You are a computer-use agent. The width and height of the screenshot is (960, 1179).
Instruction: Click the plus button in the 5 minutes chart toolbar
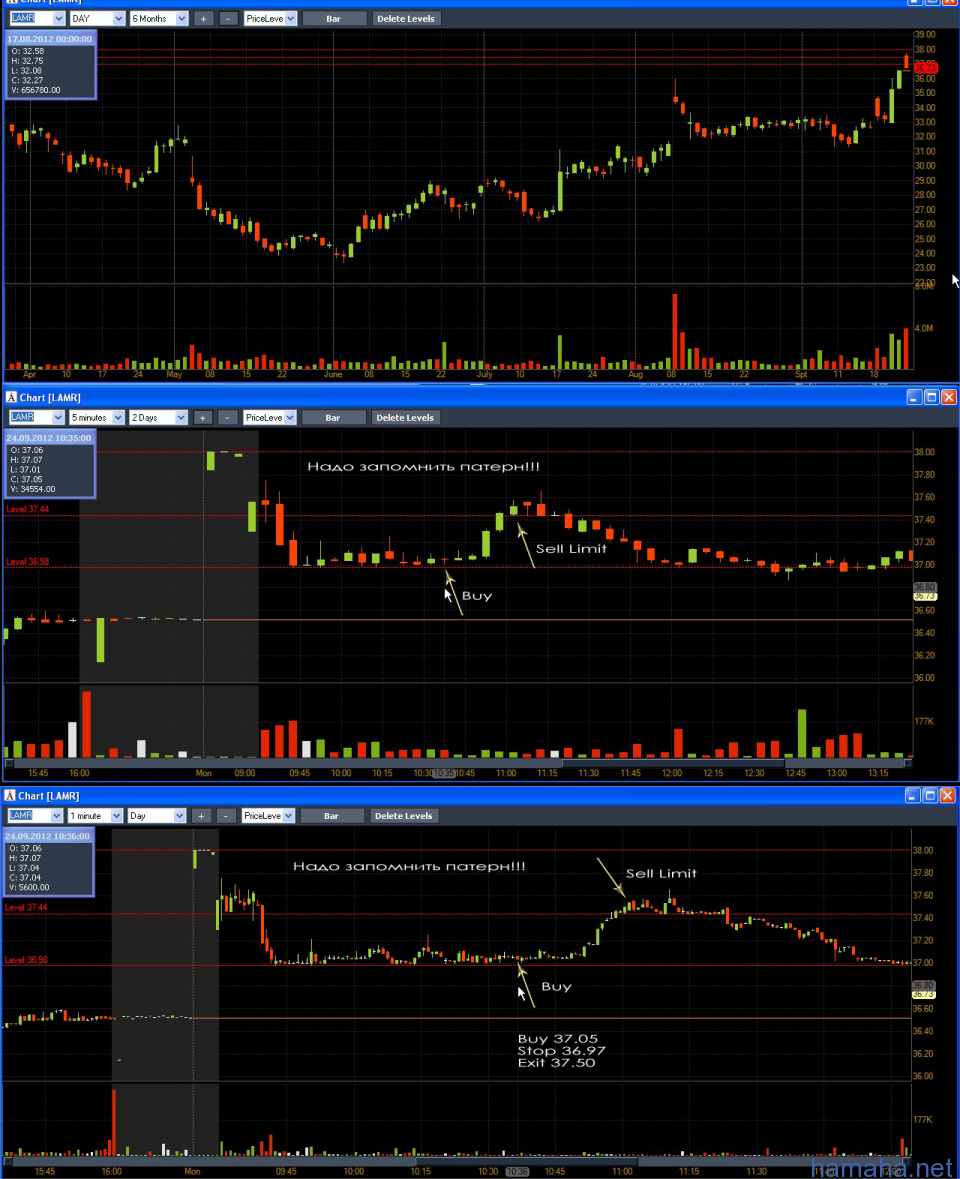coord(202,417)
